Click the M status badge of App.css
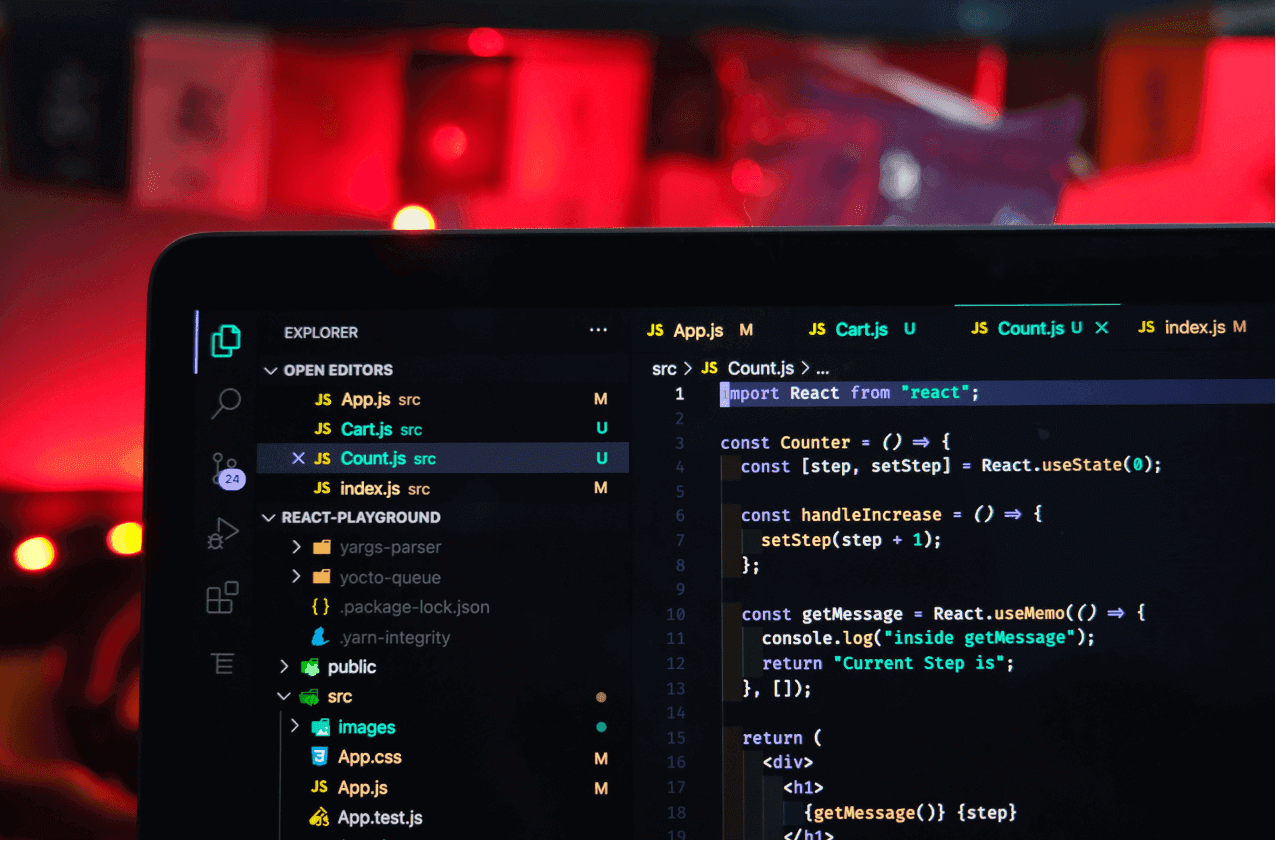Viewport: 1276px width, 841px height. tap(601, 758)
